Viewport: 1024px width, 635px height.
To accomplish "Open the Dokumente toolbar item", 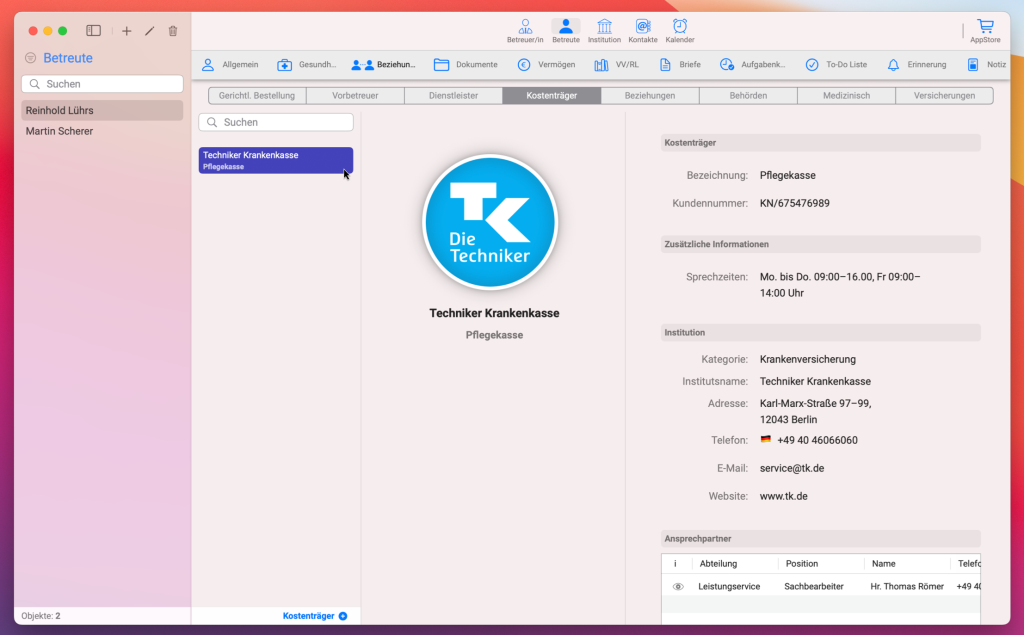I will click(466, 65).
